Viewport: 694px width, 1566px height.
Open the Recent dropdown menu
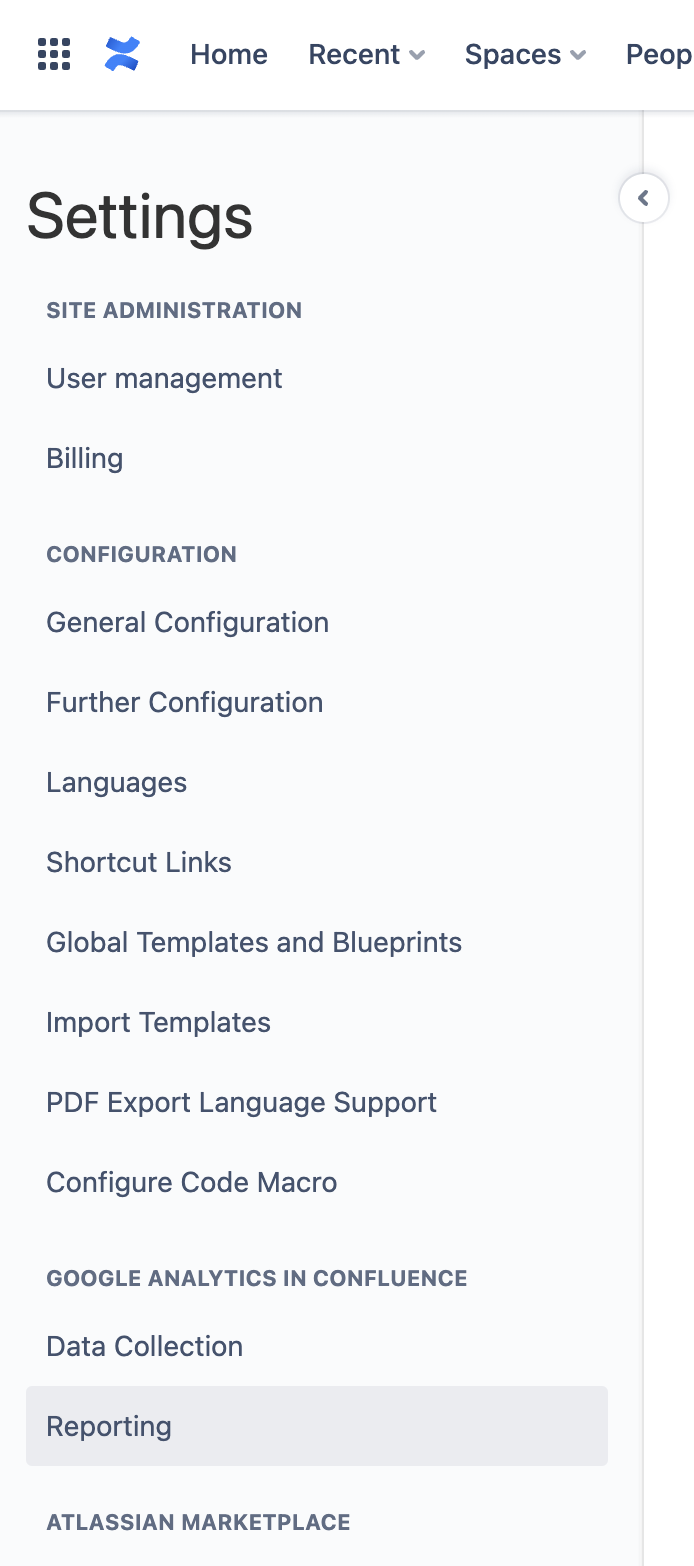[366, 54]
